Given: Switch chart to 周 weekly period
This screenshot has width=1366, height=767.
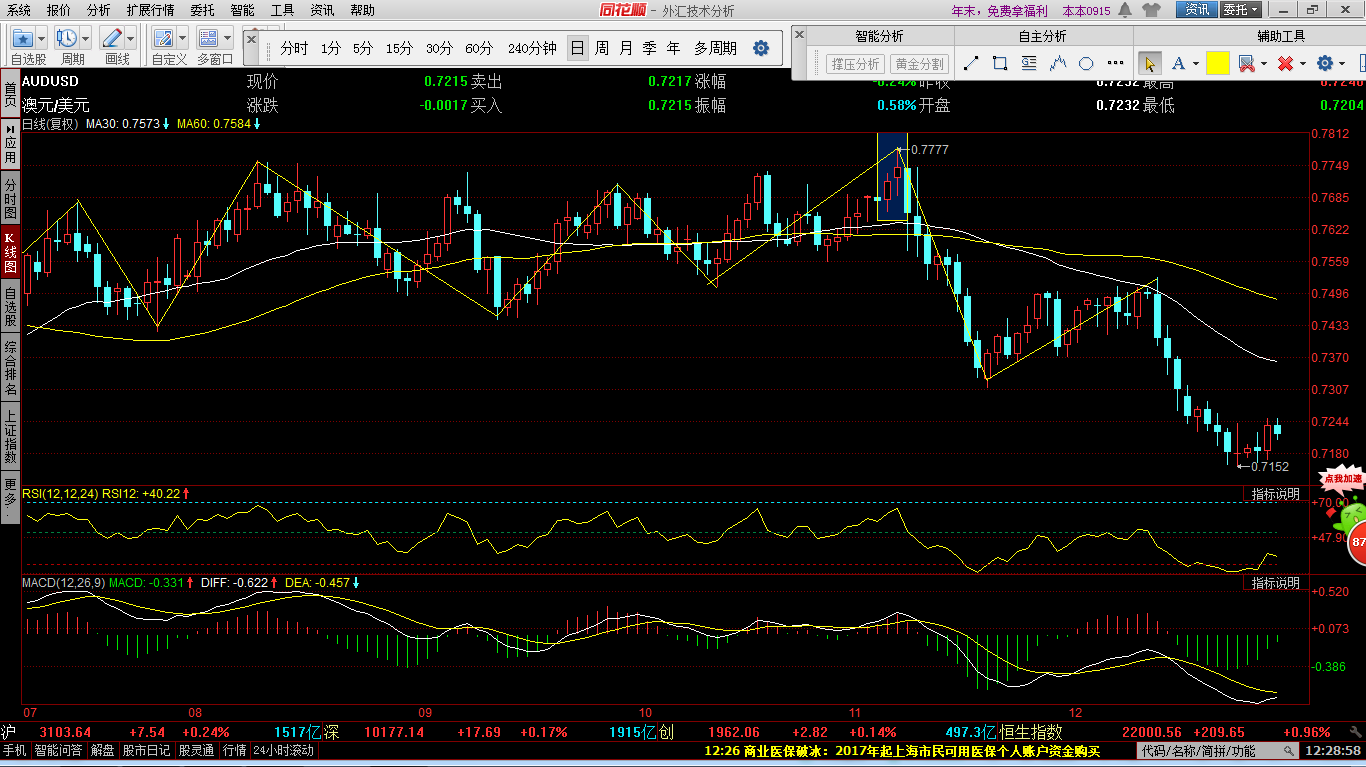Looking at the screenshot, I should (x=601, y=48).
